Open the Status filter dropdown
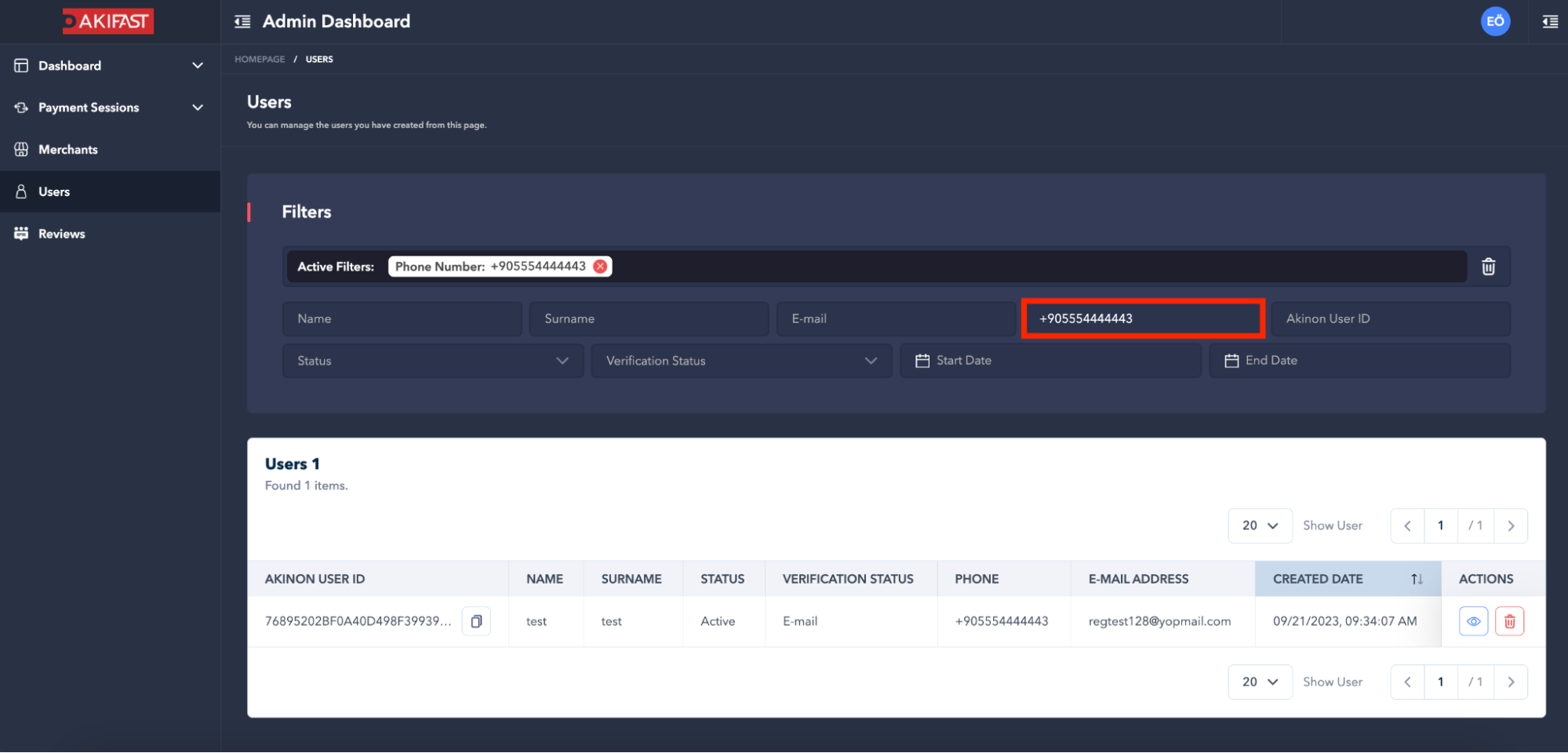1568x753 pixels. (x=432, y=361)
